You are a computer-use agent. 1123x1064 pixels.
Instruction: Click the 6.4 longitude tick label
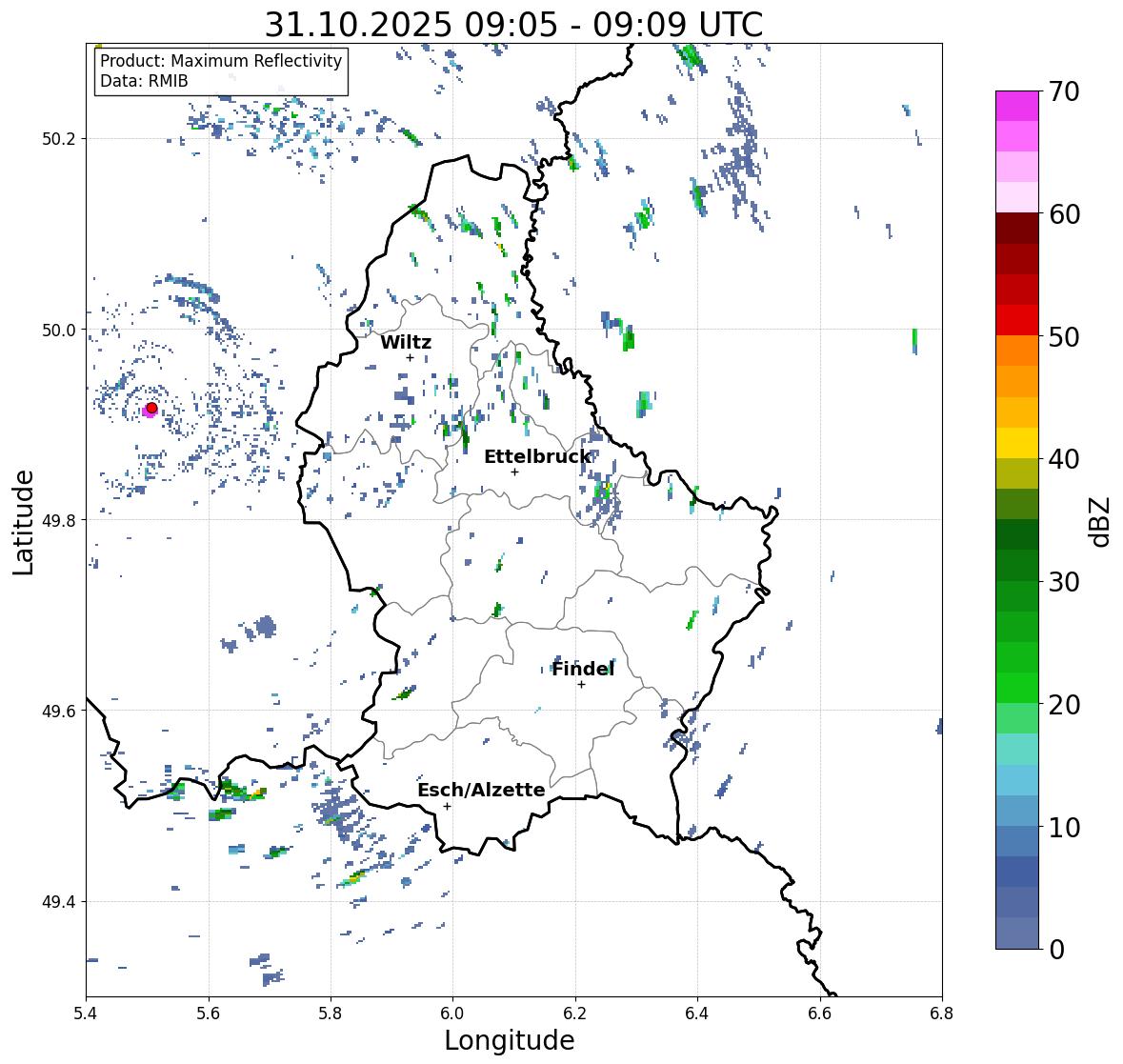coord(697,1014)
